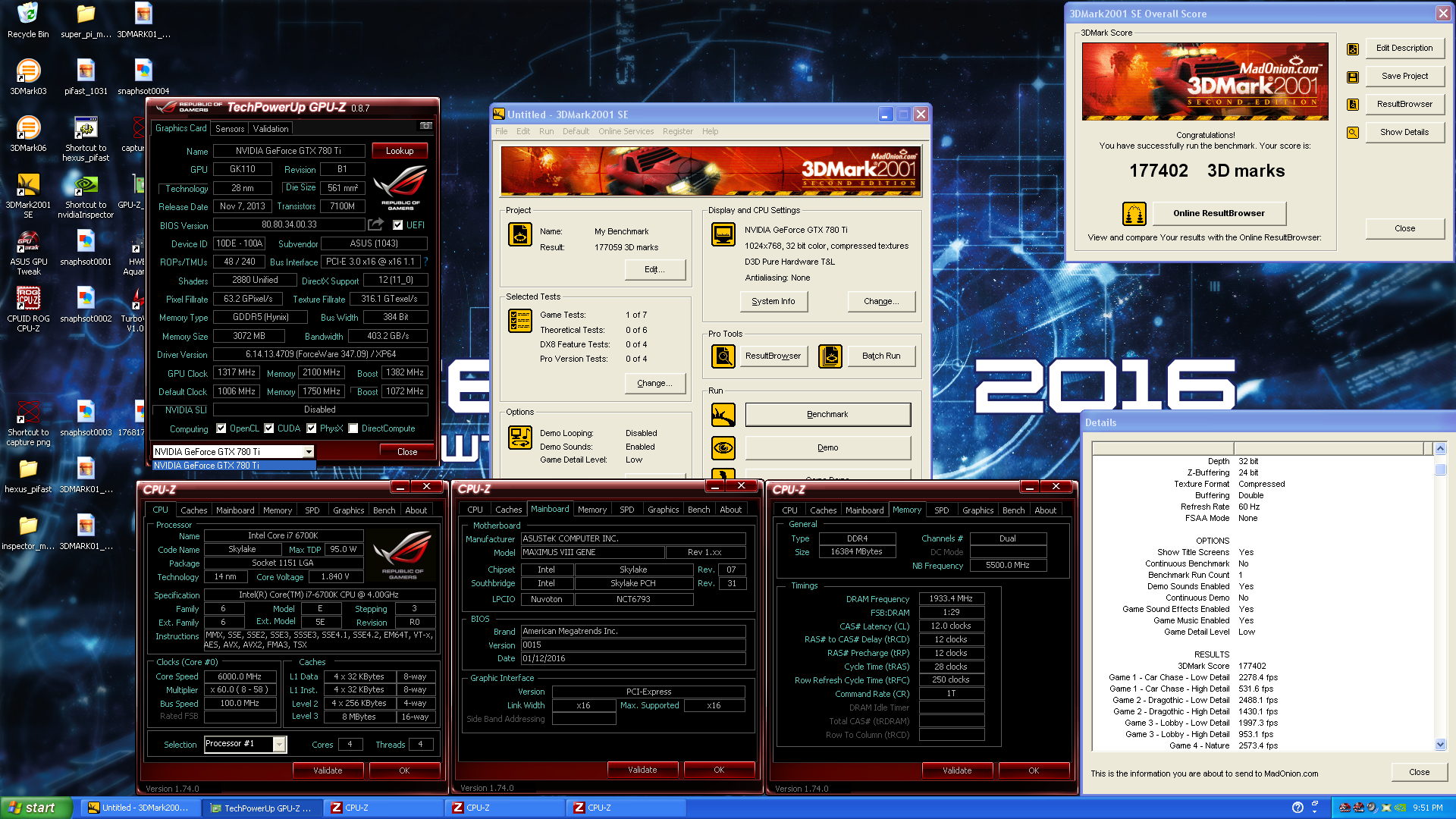
Task: Click the GPU-Z BIOS export share icon
Action: click(x=375, y=224)
